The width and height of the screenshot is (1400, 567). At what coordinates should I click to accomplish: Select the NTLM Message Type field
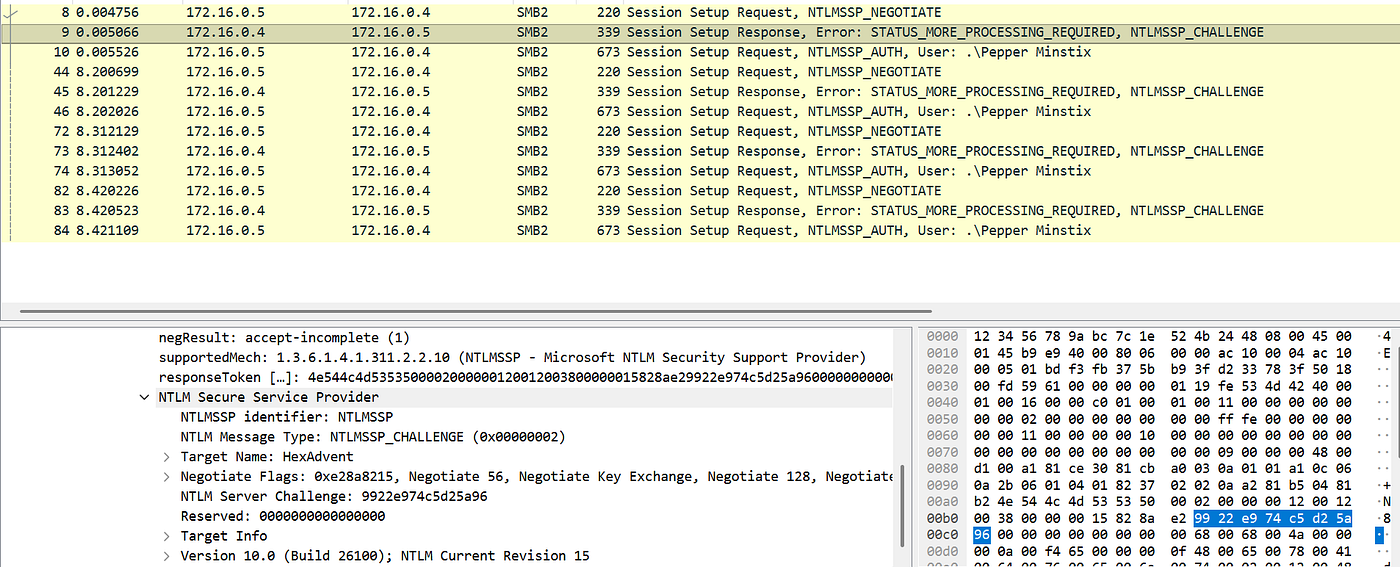(373, 437)
